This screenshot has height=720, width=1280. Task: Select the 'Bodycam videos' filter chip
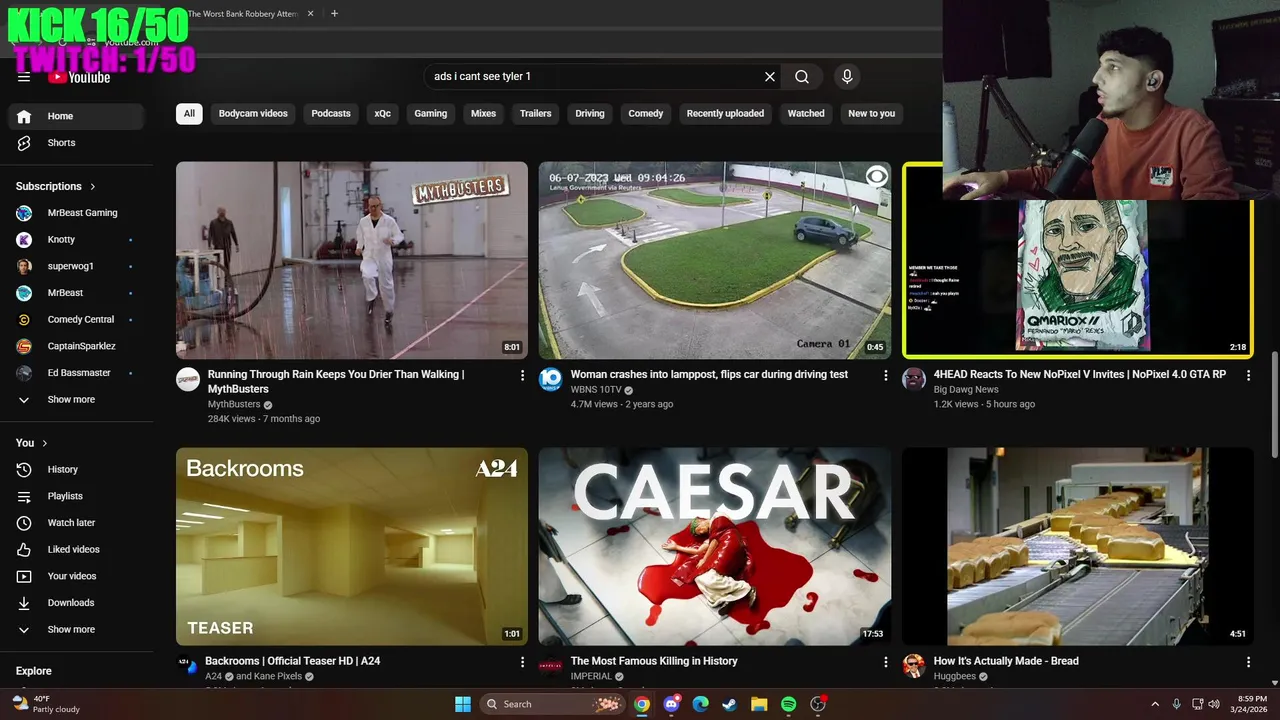[253, 113]
